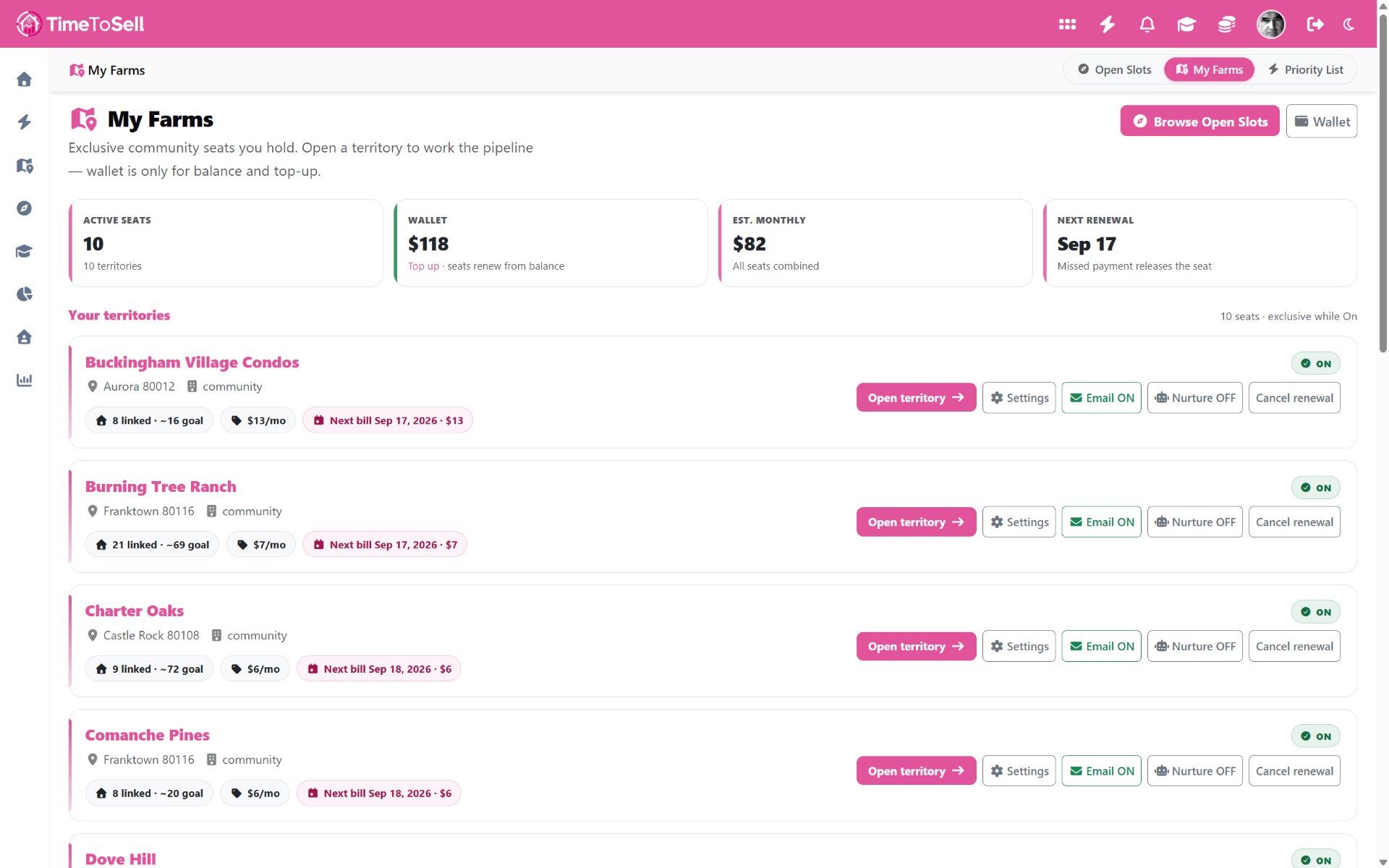Screen dimensions: 1389x868
Task: Go to Home in left sidebar
Action: click(24, 79)
